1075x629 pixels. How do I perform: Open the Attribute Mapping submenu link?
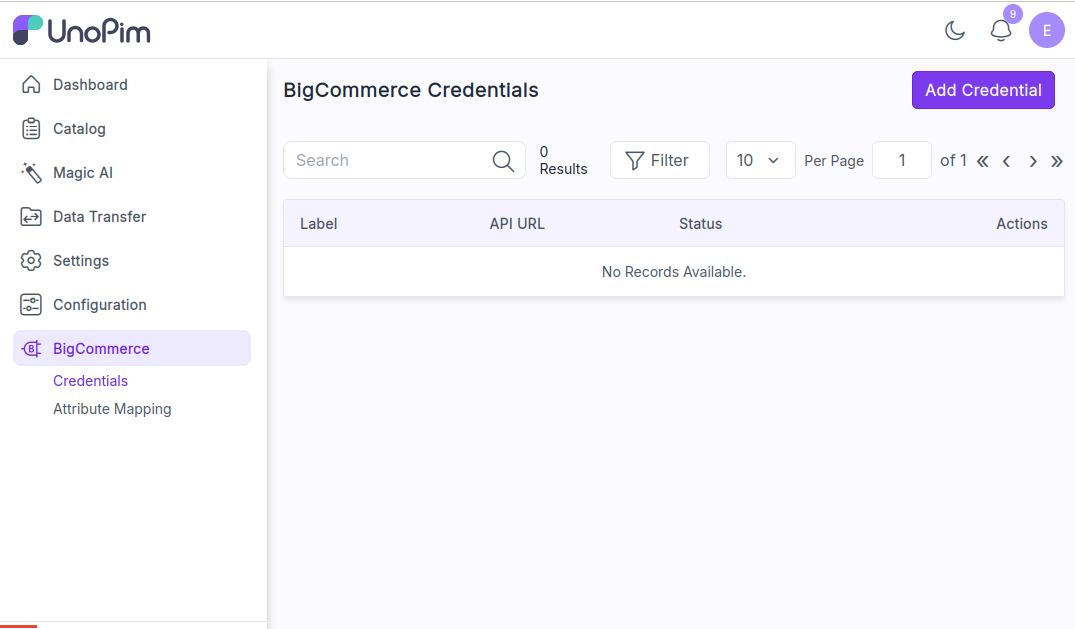pos(112,409)
